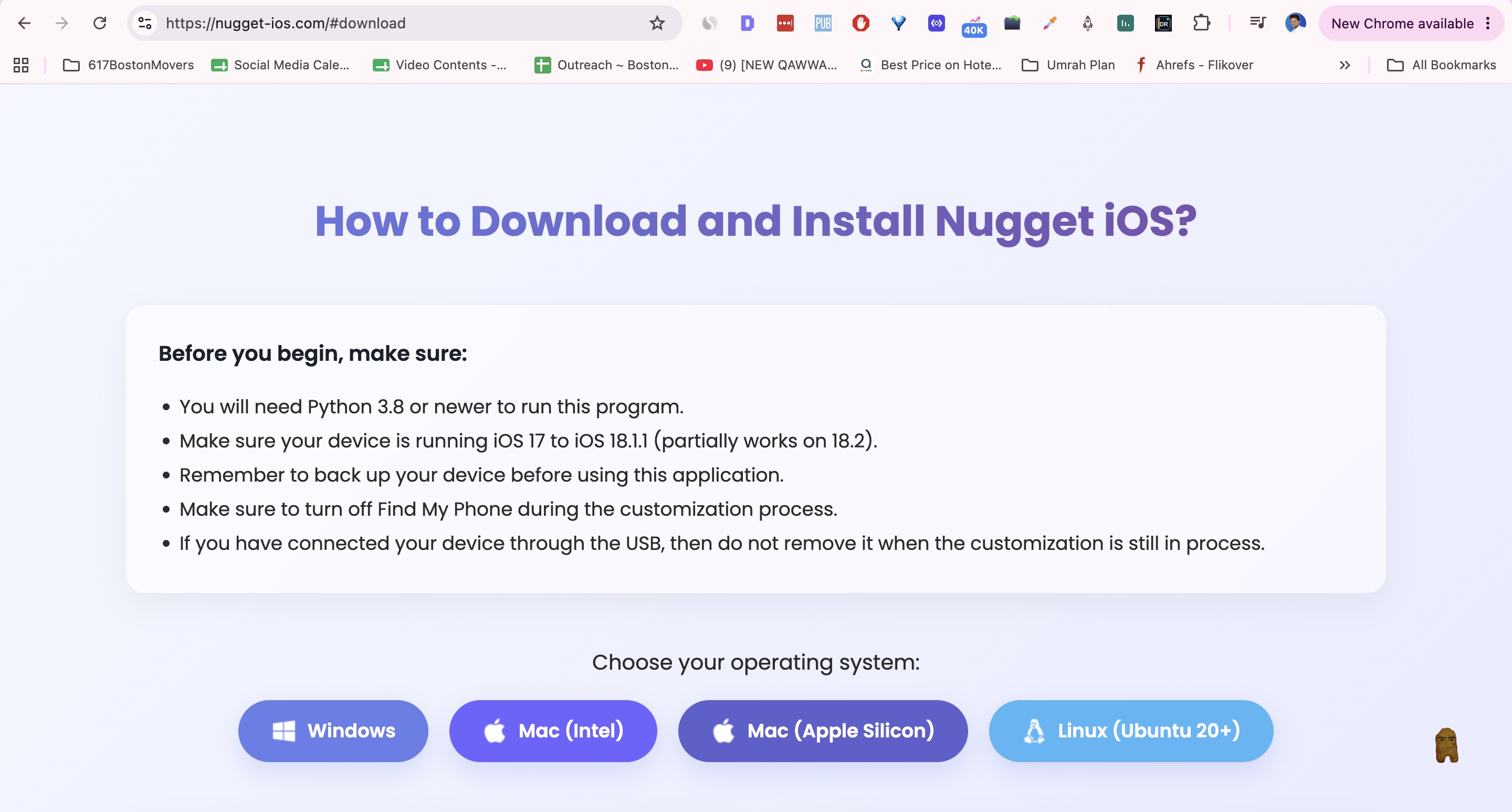Open the purple document extension
The height and width of the screenshot is (812, 1512).
[747, 23]
